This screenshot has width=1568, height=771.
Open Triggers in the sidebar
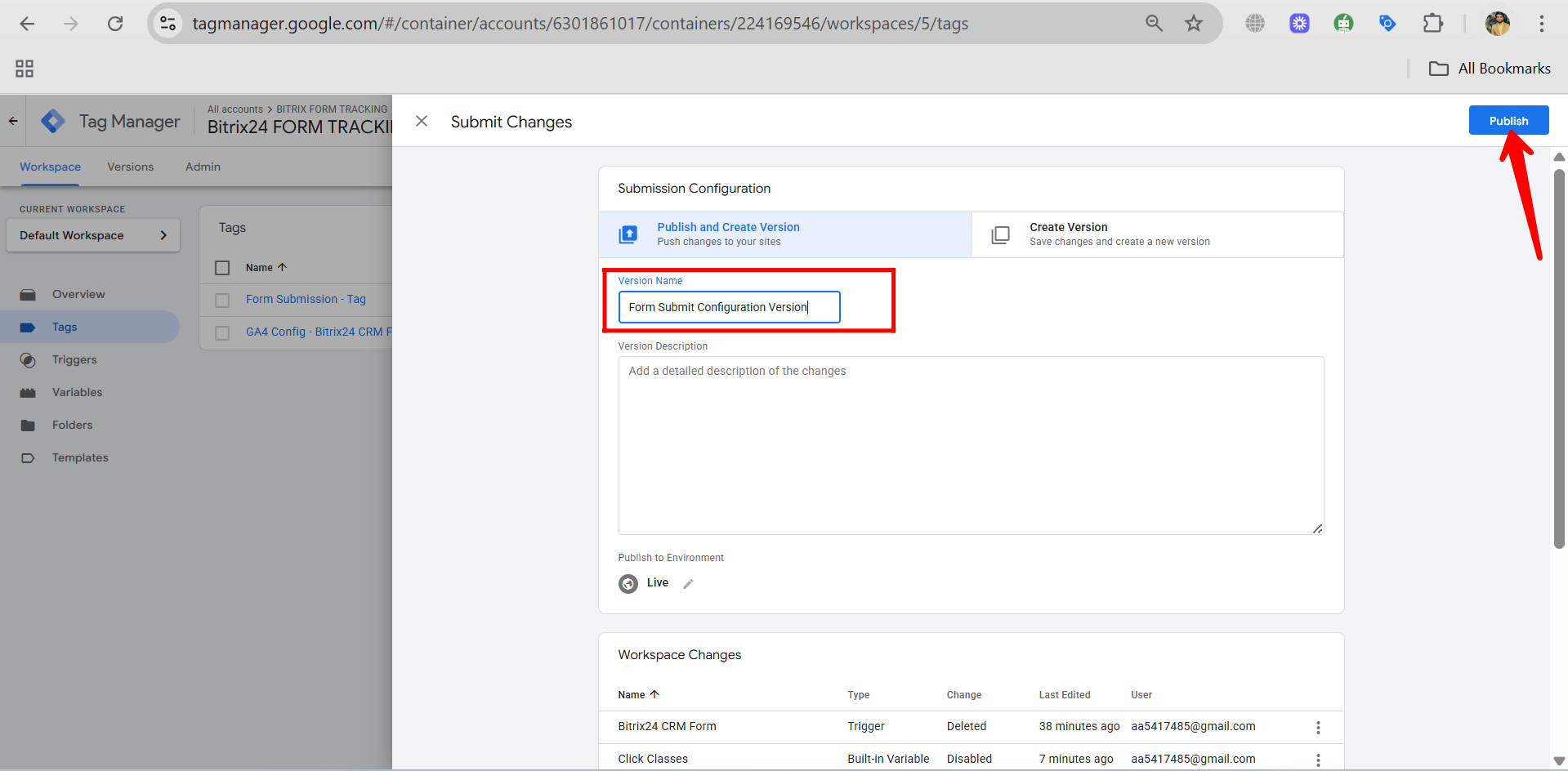(x=74, y=359)
